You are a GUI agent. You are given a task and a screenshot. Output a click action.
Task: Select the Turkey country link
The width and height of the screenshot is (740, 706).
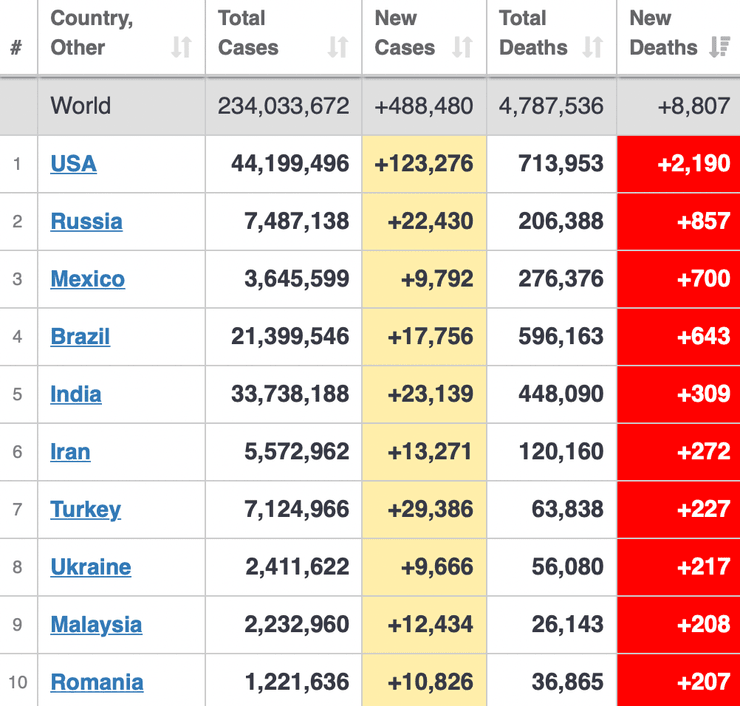pos(85,509)
